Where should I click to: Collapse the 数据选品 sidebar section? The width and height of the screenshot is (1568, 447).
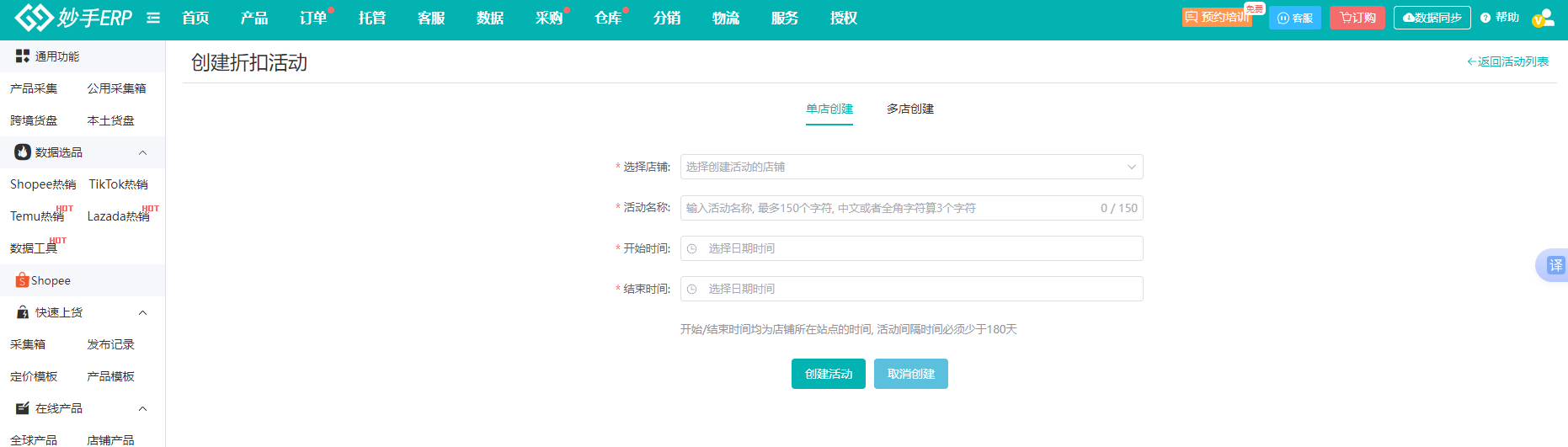click(x=142, y=152)
